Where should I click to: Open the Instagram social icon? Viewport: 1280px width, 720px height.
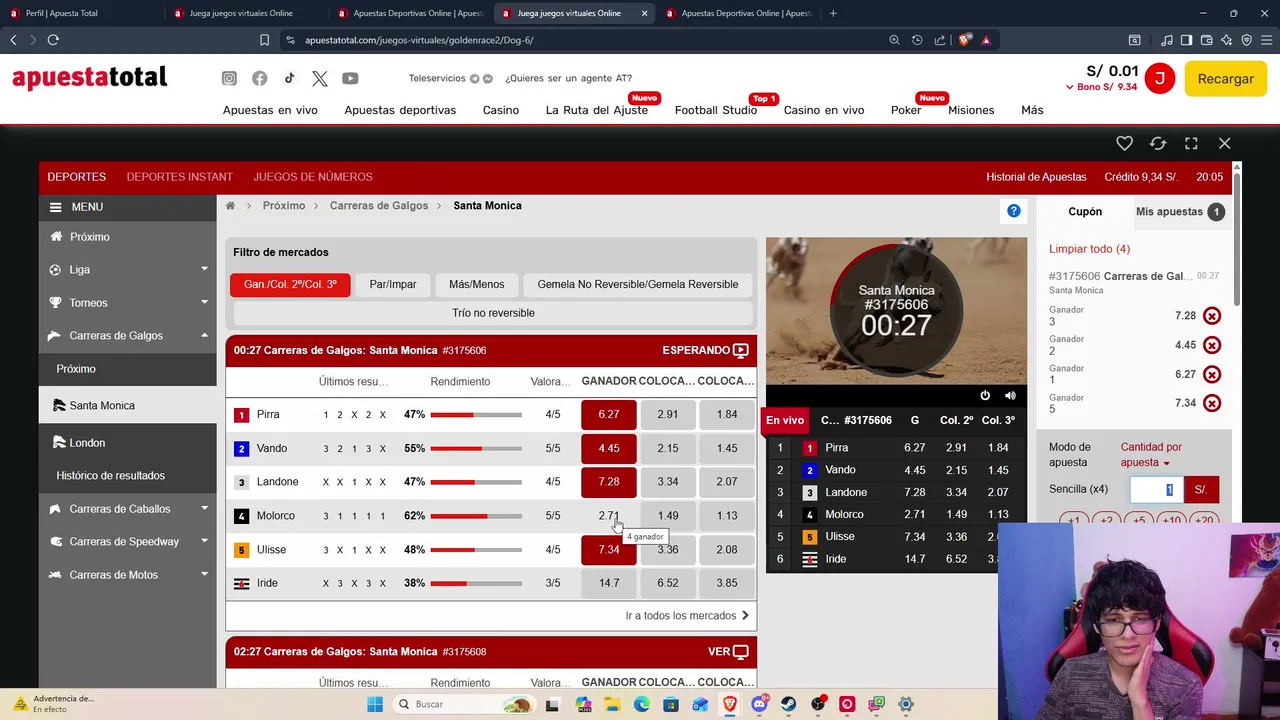229,78
